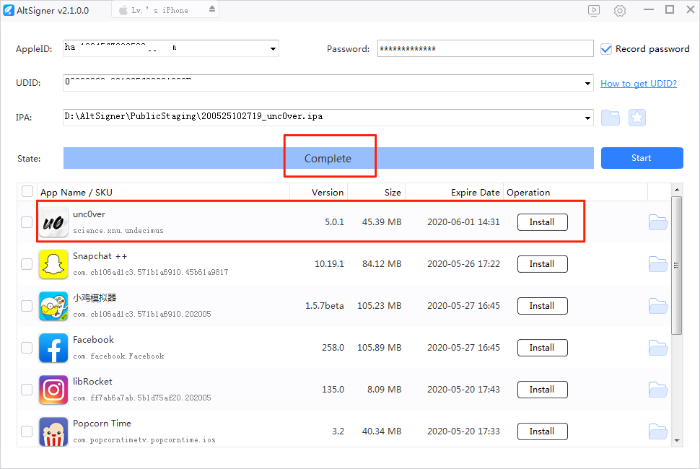Open the settings gear icon
This screenshot has width=700, height=469.
coord(620,10)
